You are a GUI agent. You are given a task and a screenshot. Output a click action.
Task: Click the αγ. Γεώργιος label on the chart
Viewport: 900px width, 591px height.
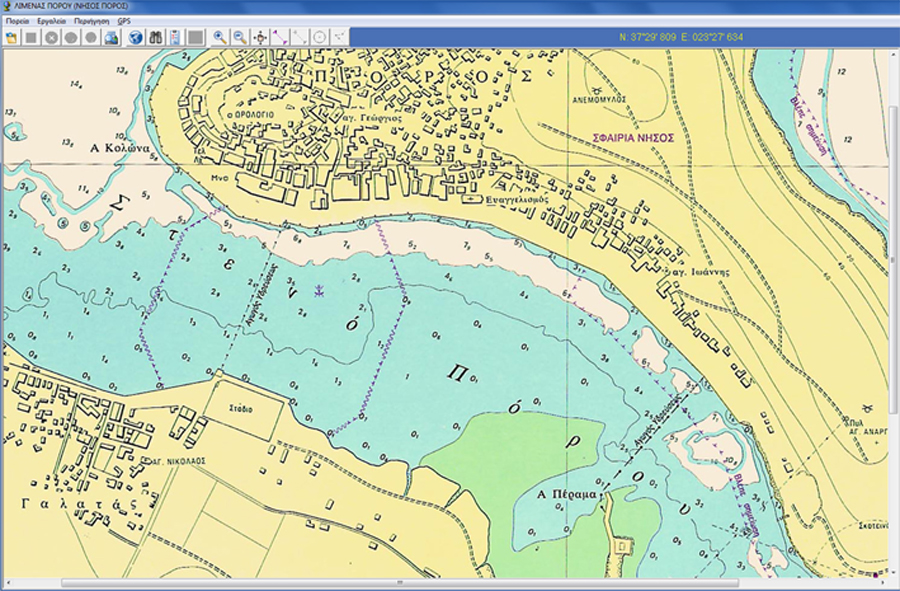tap(373, 118)
